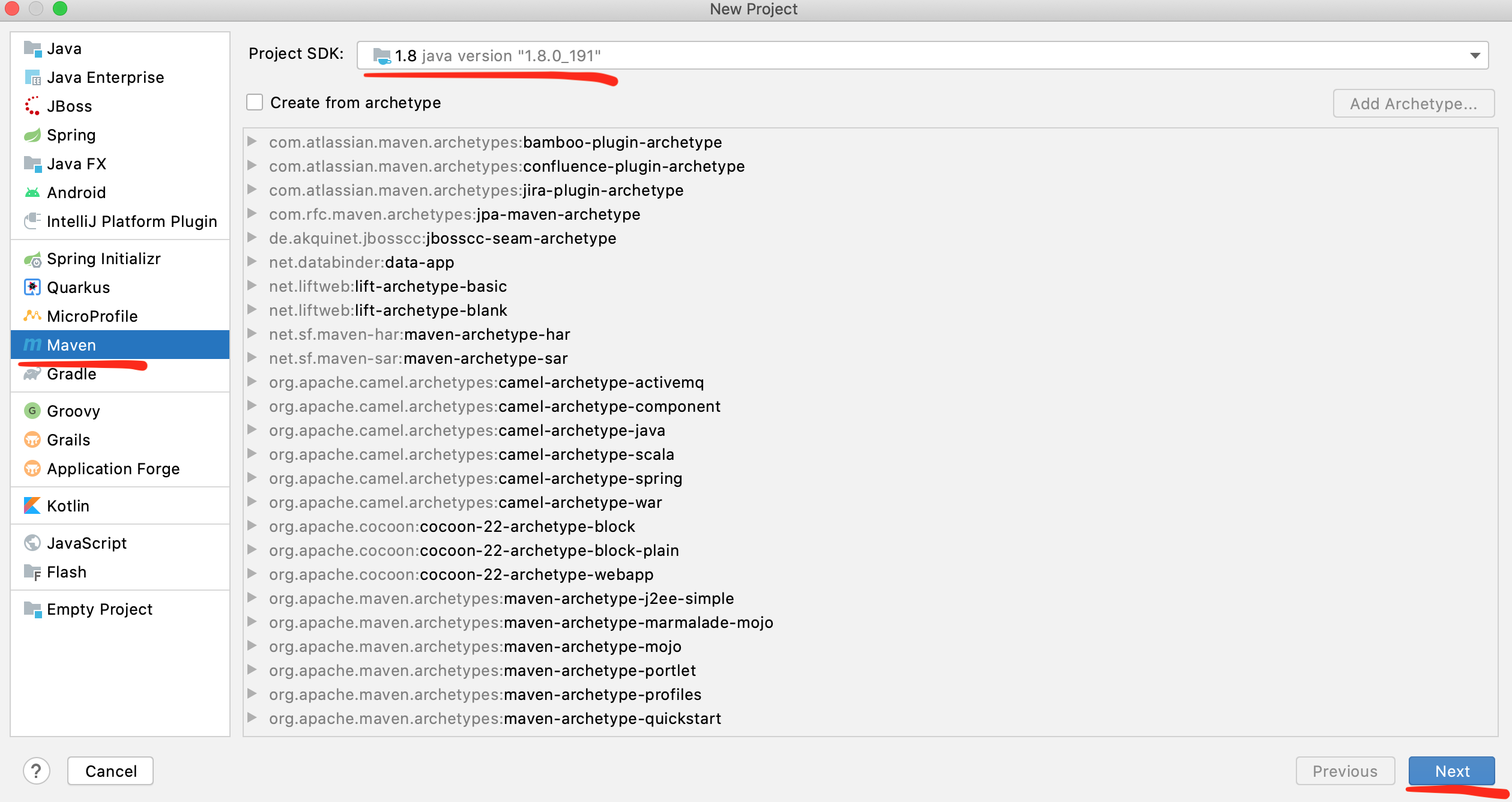Select Empty Project in the list
Image resolution: width=1512 pixels, height=802 pixels.
click(99, 609)
